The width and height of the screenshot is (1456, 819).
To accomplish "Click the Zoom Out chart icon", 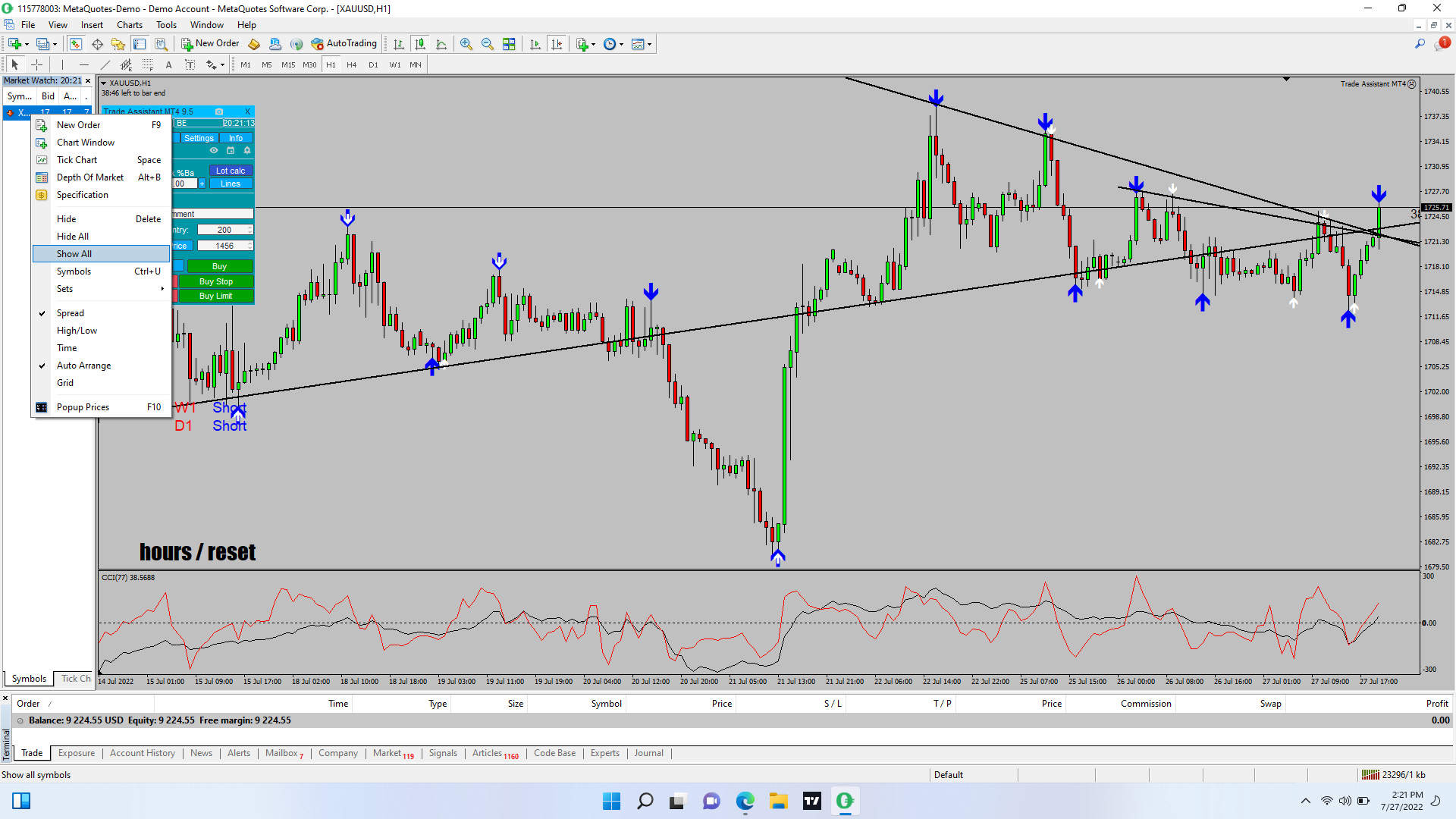I will [487, 44].
